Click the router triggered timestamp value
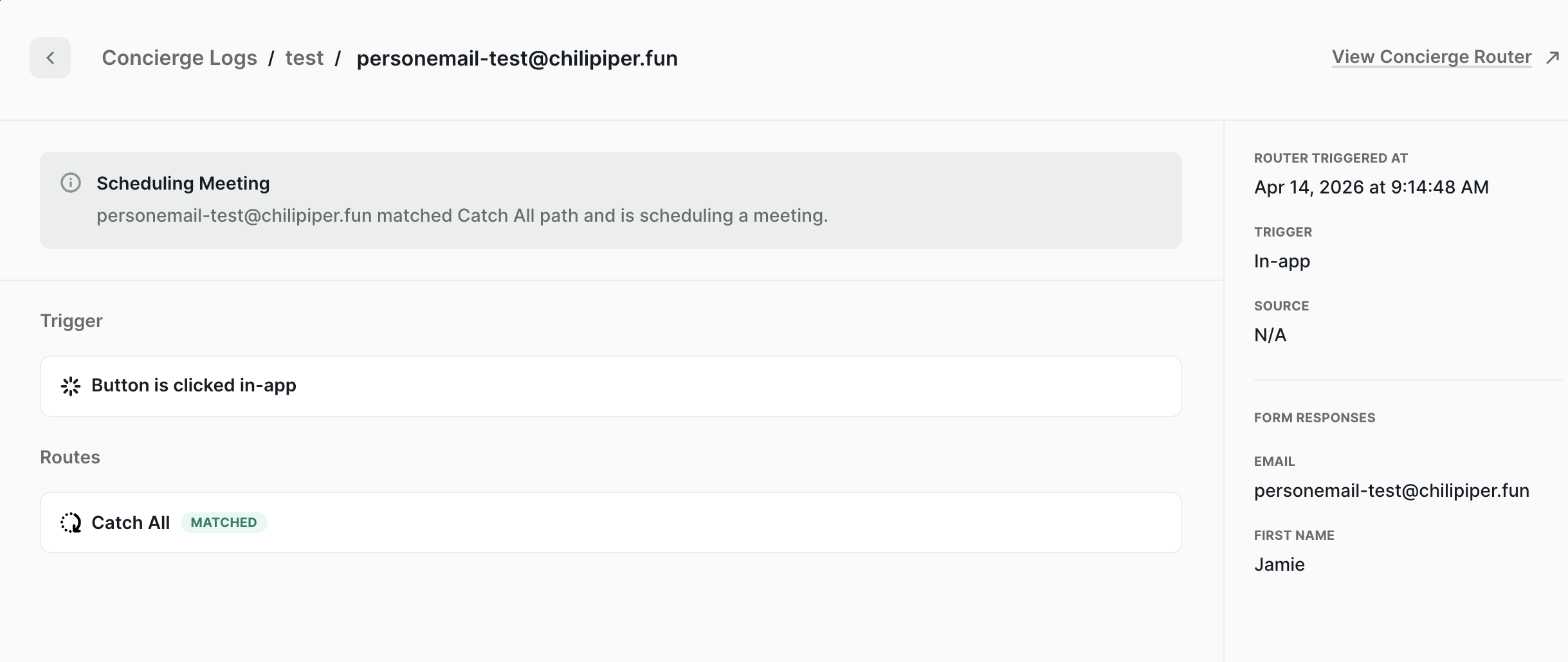1568x662 pixels. click(1371, 187)
